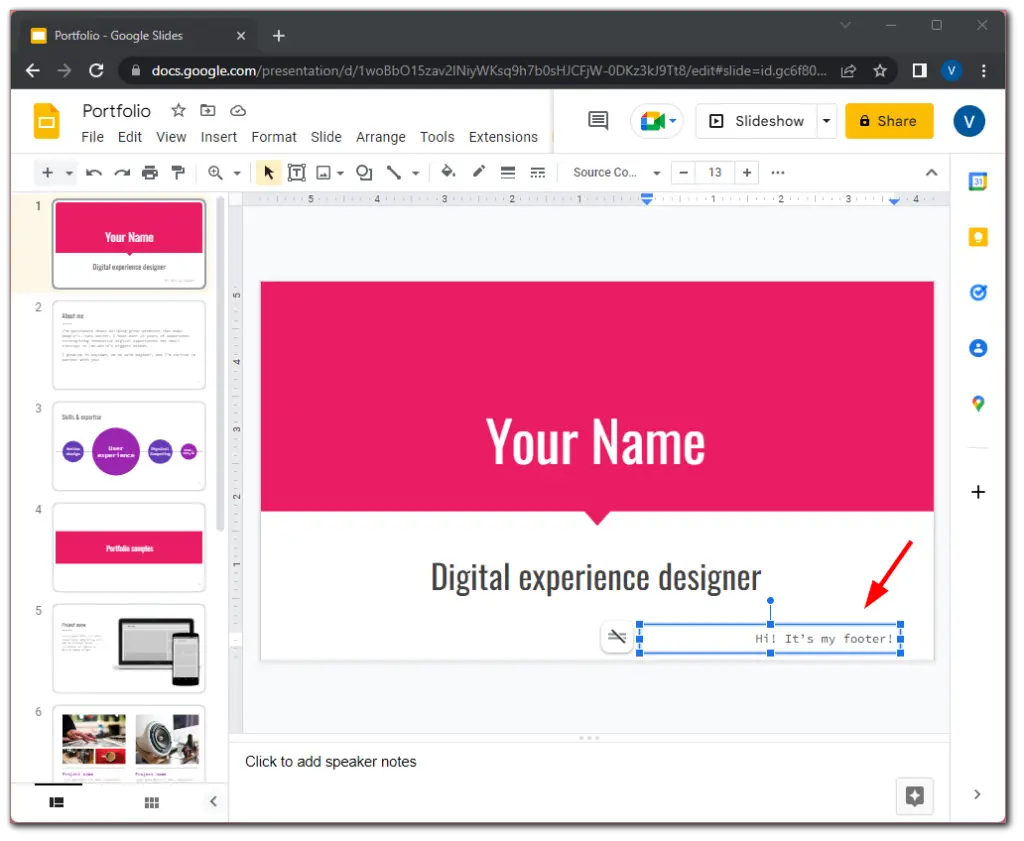1024x841 pixels.
Task: Click the Fill color tool
Action: tap(448, 172)
